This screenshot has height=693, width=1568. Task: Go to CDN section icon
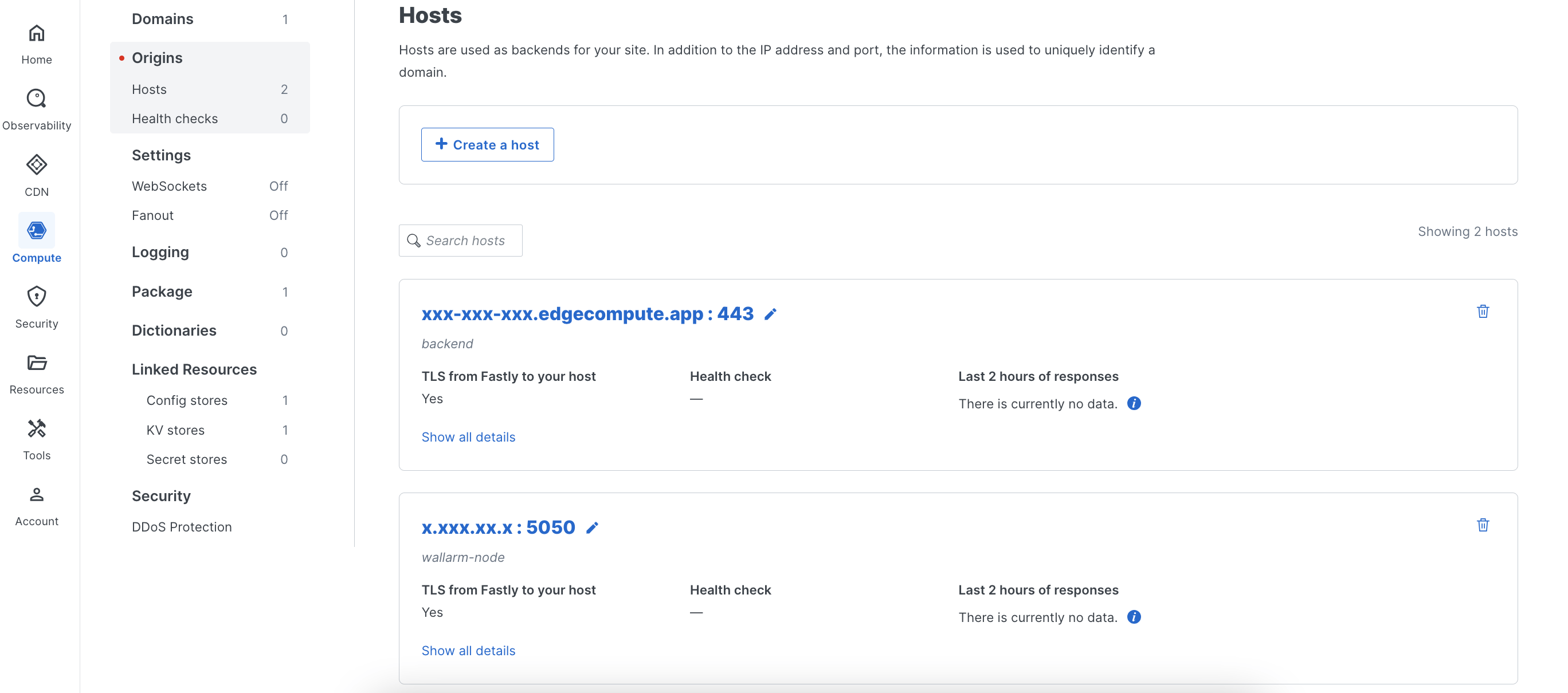click(37, 165)
